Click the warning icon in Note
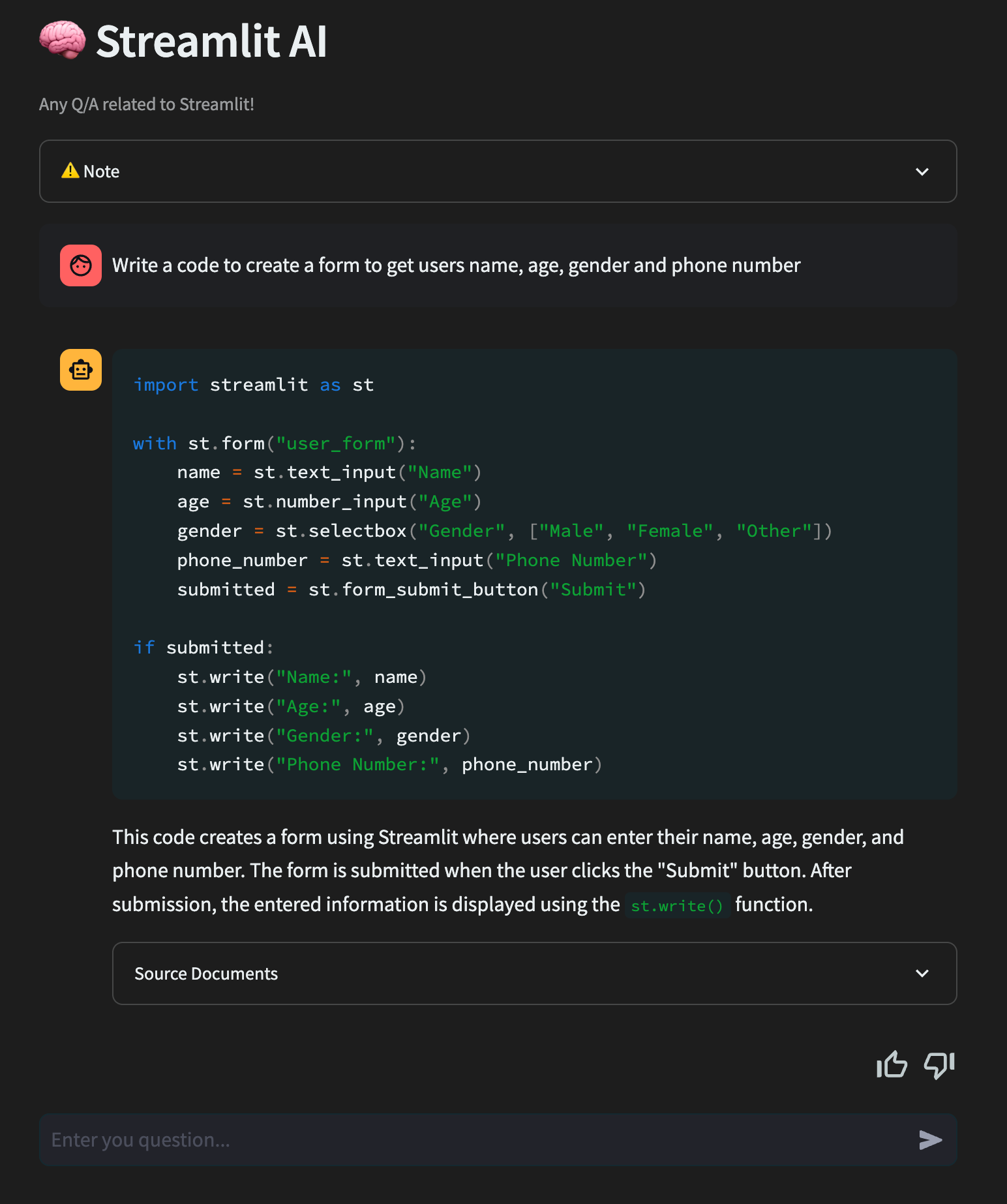The height and width of the screenshot is (1204, 1007). click(70, 171)
